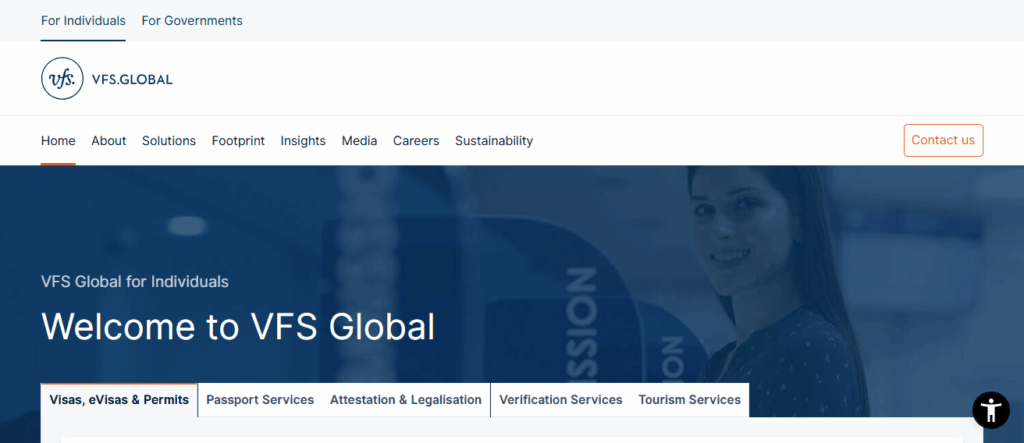
Task: Switch to Verification Services tab
Action: click(x=560, y=400)
